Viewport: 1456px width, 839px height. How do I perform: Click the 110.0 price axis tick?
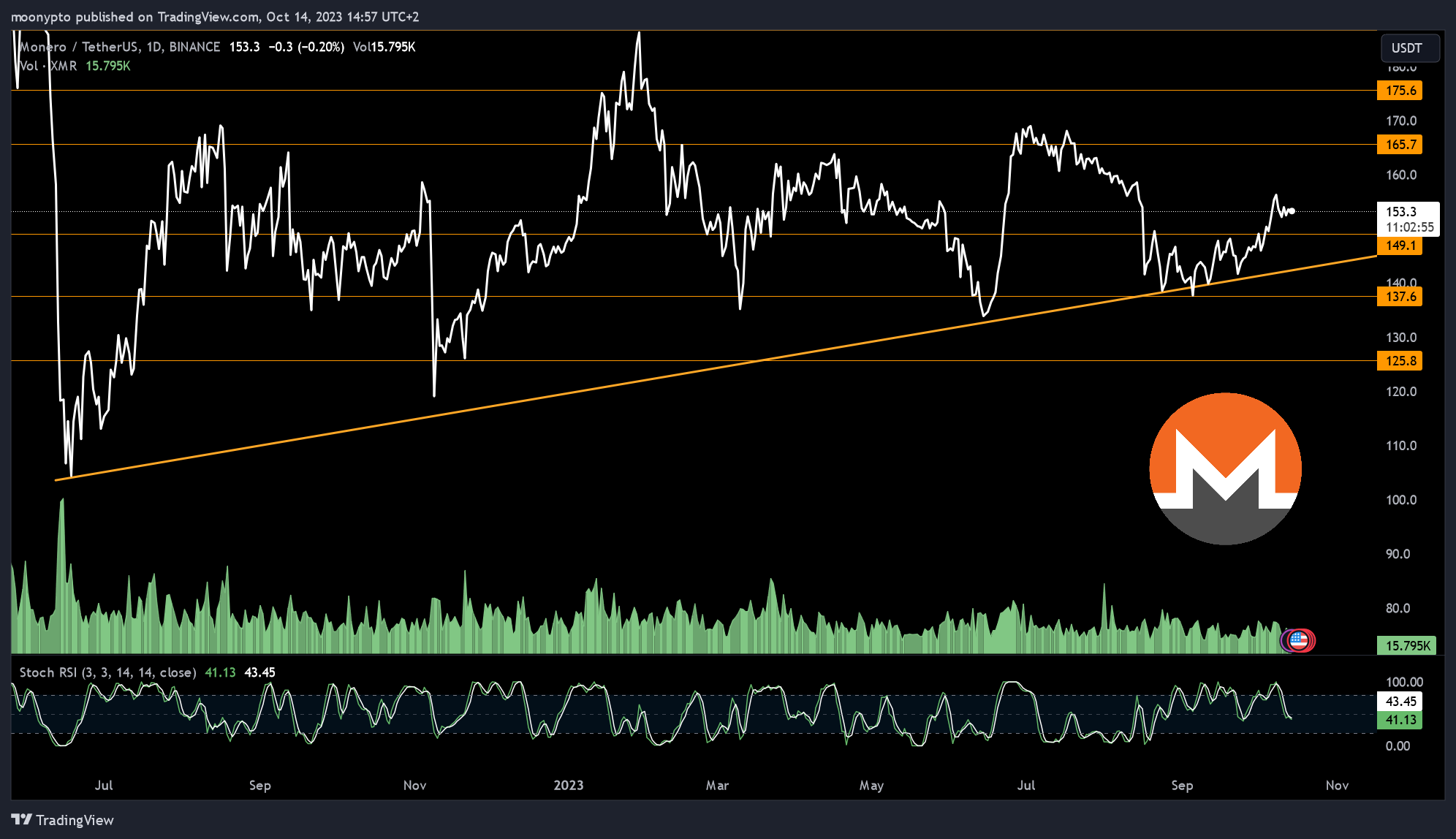click(1401, 446)
